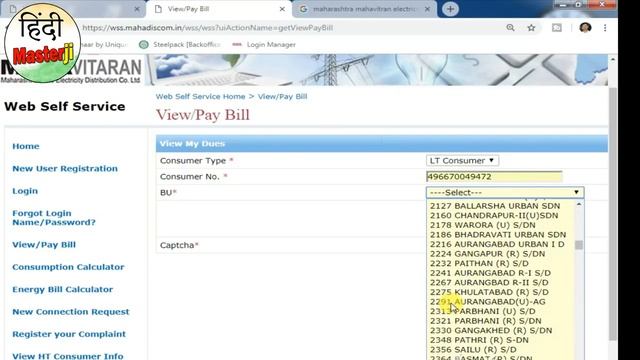The image size is (640, 360).
Task: Go to Home in sidebar
Action: (x=26, y=146)
